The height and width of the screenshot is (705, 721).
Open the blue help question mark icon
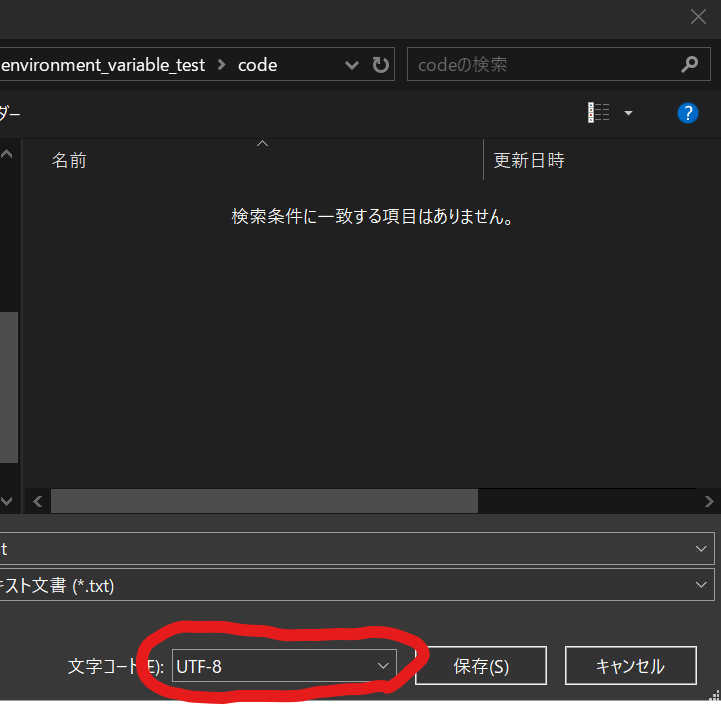coord(688,113)
